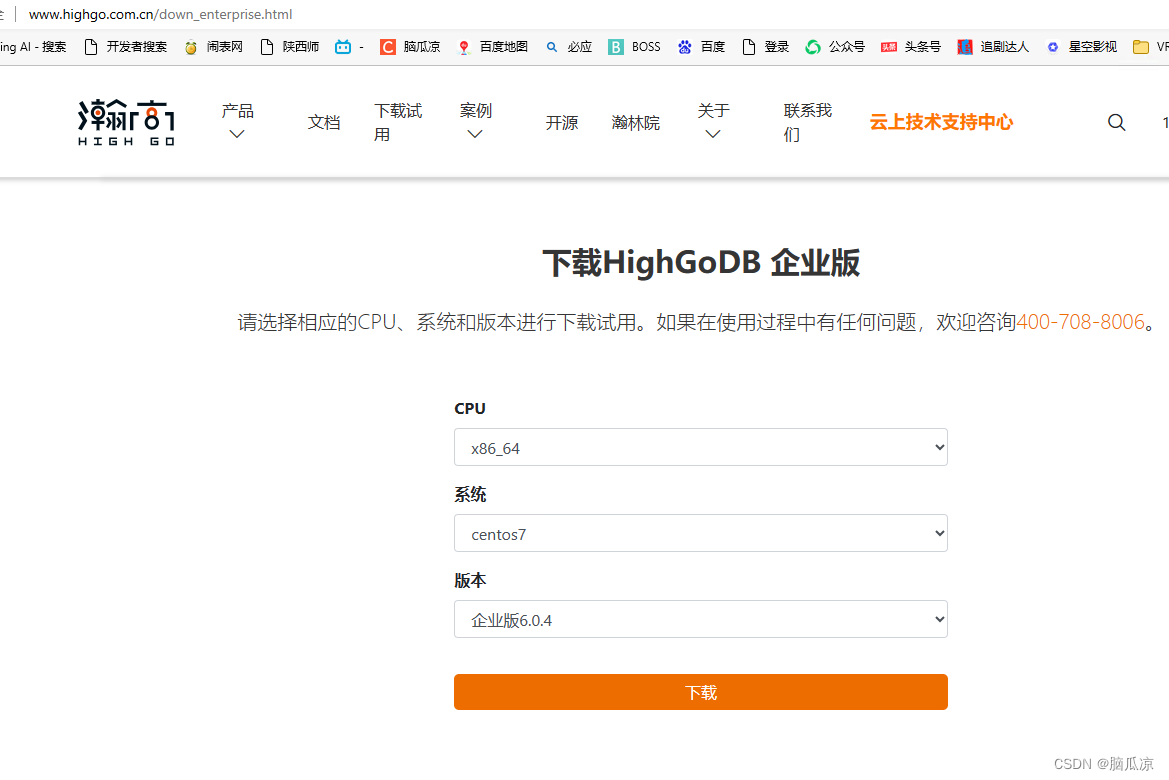Image resolution: width=1169 pixels, height=780 pixels.
Task: Click phone number 400-708-8006 link
Action: point(1080,322)
